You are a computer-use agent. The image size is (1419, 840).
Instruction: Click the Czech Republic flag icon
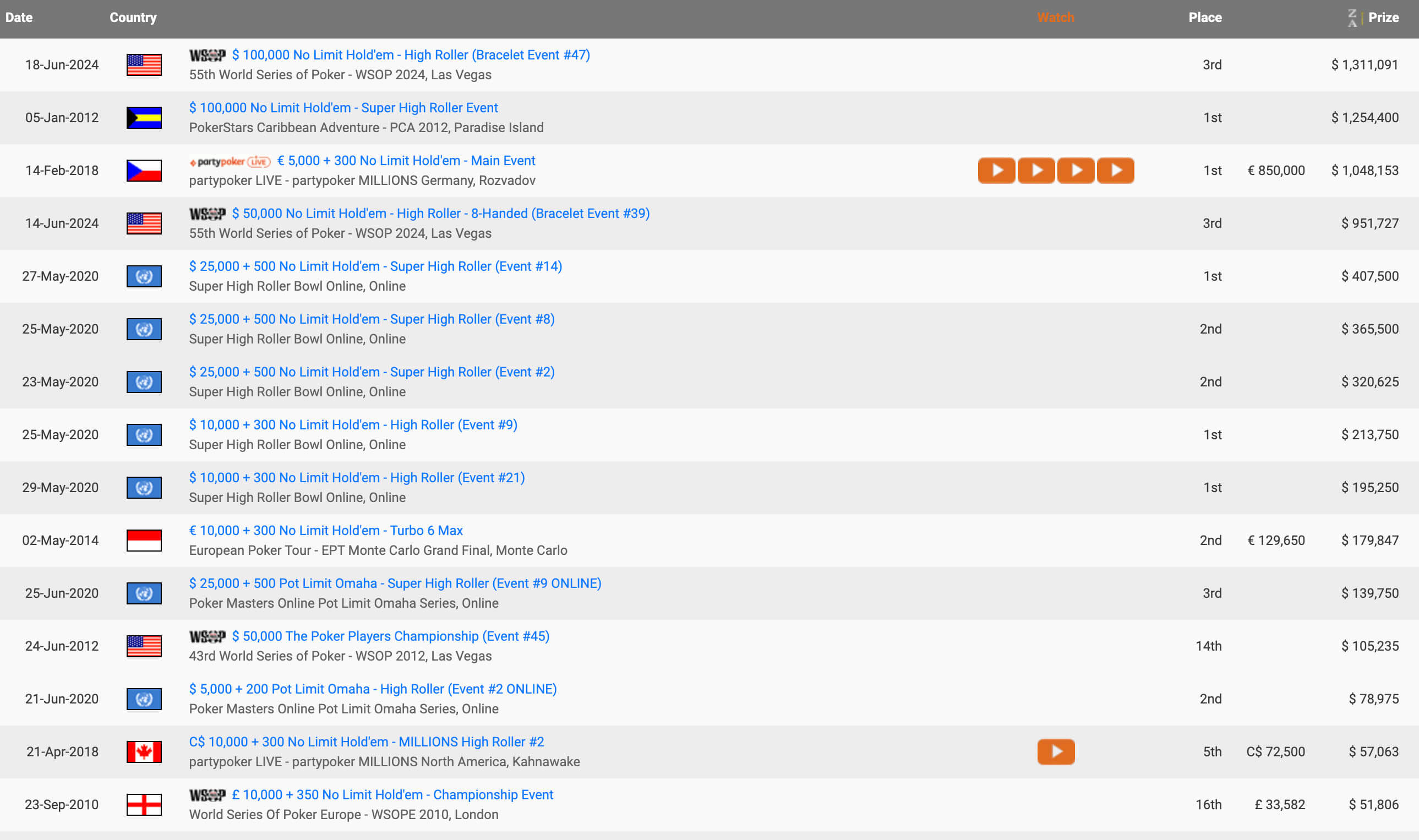144,171
